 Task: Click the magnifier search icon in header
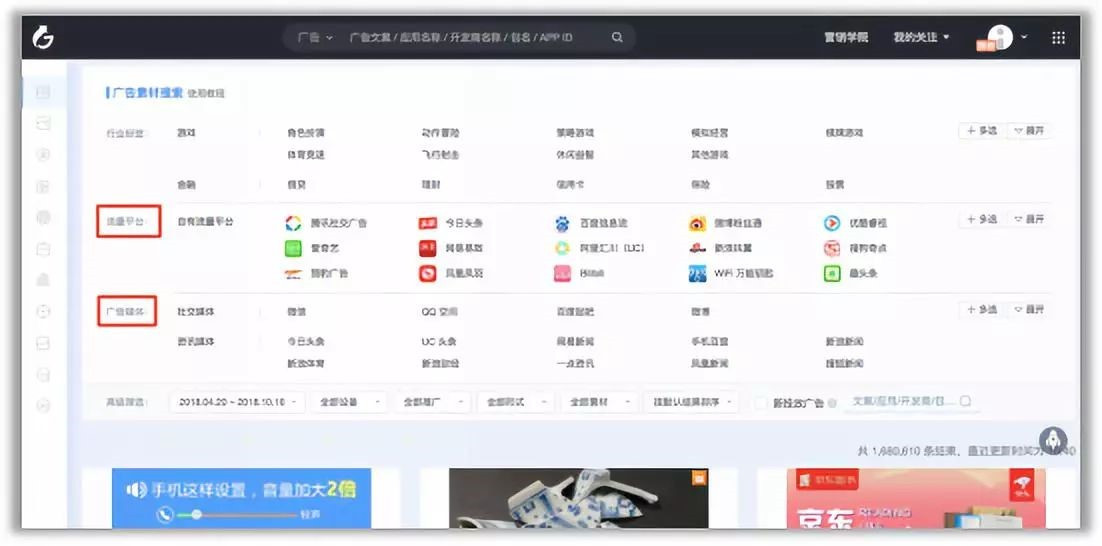click(617, 38)
